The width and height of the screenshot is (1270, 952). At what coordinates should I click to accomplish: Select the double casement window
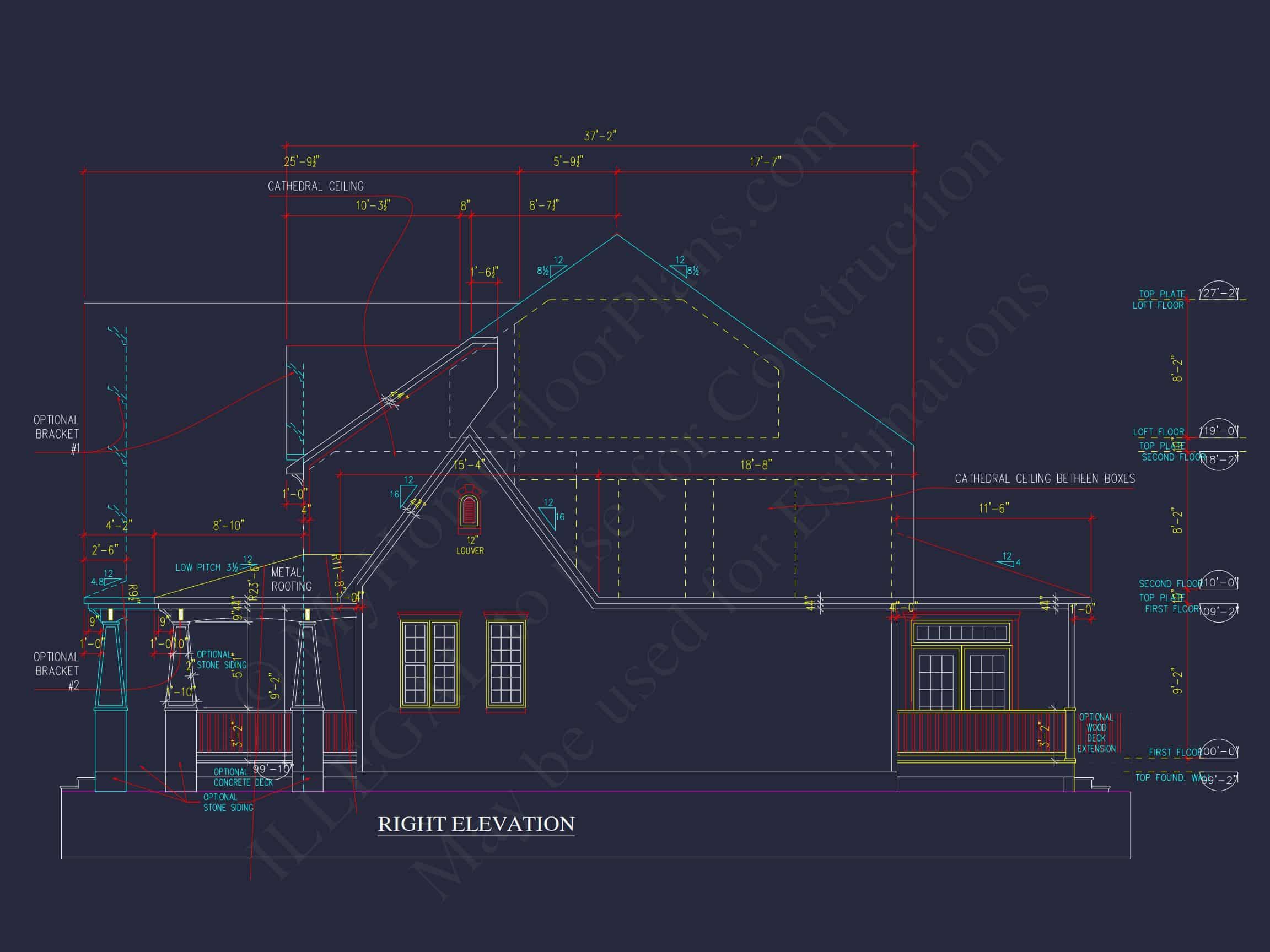[x=429, y=663]
